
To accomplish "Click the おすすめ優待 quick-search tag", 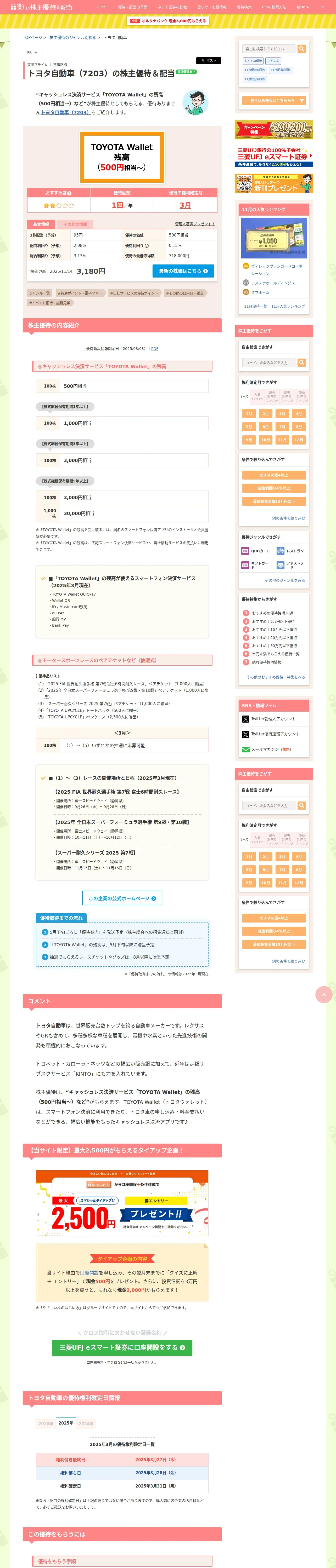I will point(253,61).
